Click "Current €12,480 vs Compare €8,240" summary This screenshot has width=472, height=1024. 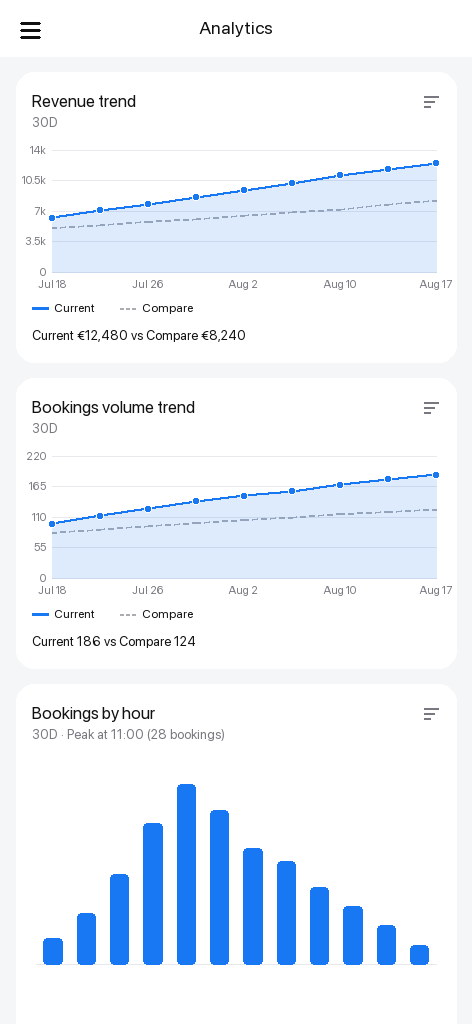coord(139,336)
